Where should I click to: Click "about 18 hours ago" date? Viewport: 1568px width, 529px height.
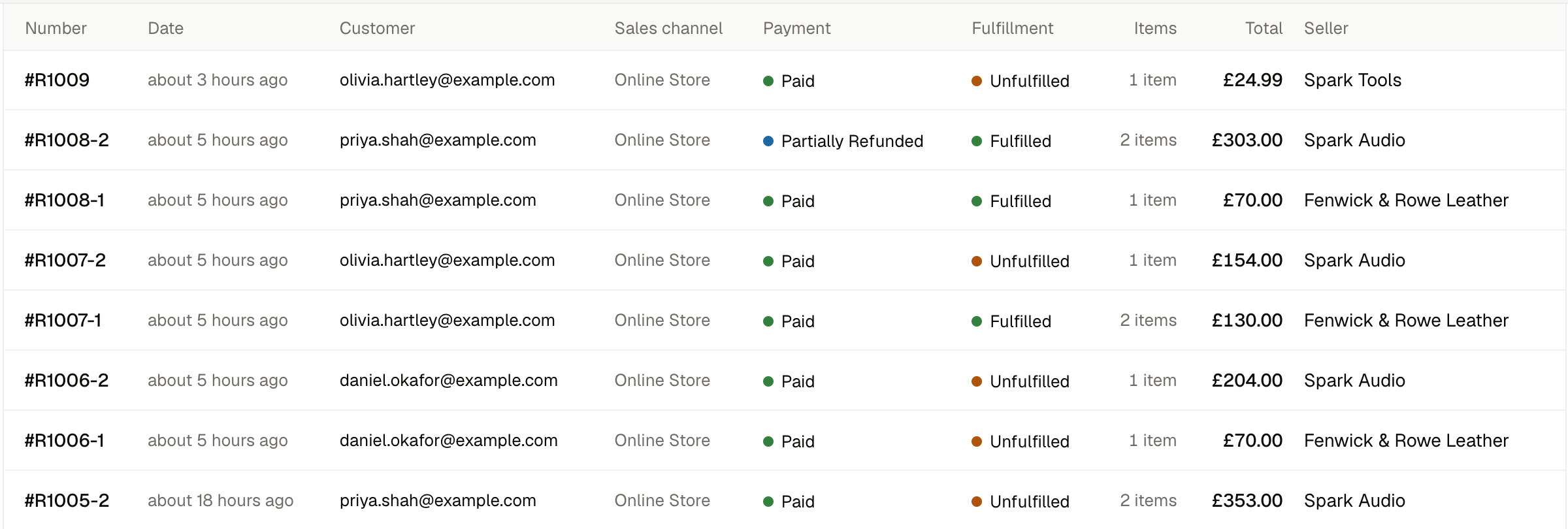click(221, 501)
